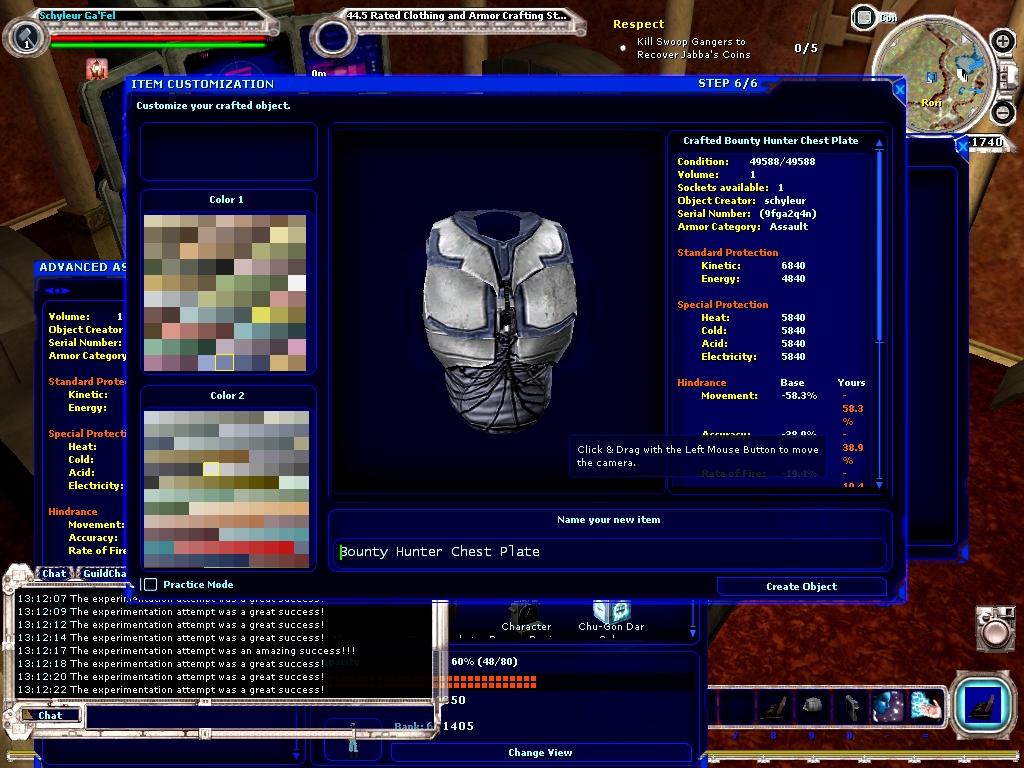The width and height of the screenshot is (1024, 768).
Task: Click the Change View button
Action: click(540, 752)
